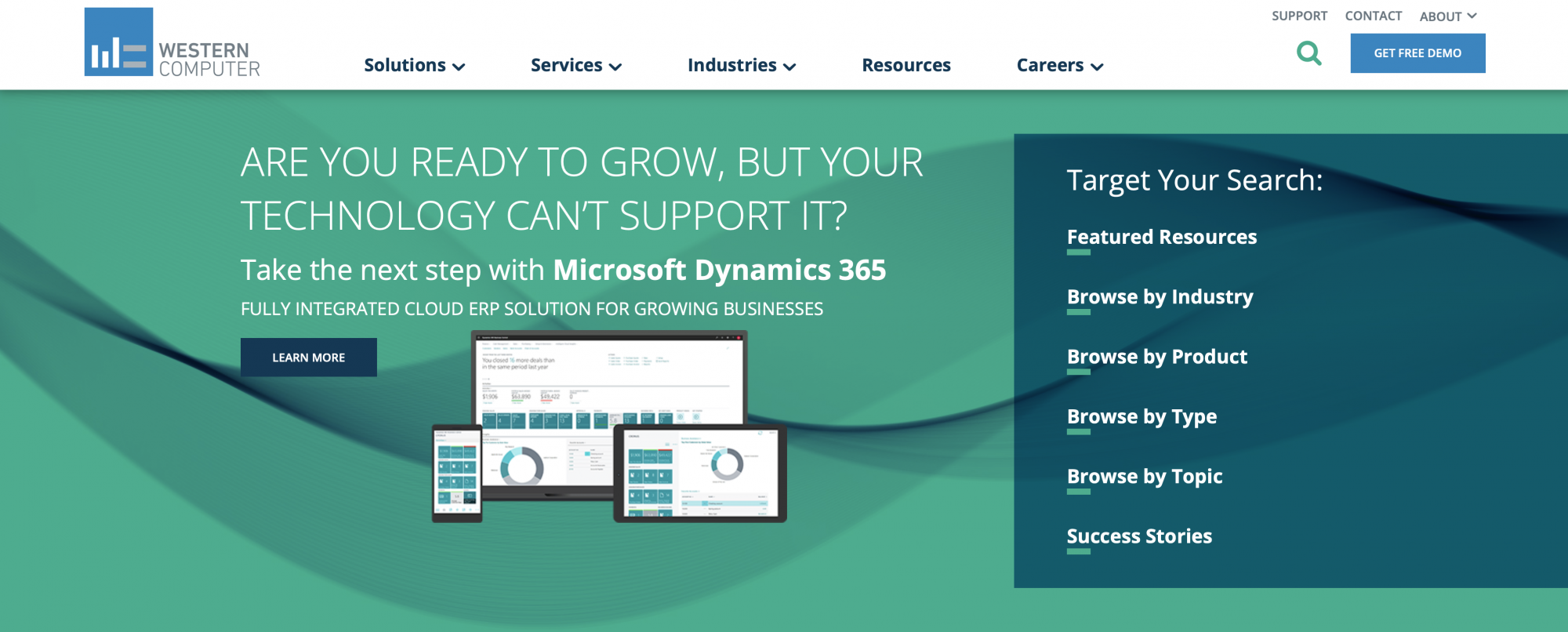Click the Learn More button
This screenshot has height=632, width=1568.
[309, 358]
